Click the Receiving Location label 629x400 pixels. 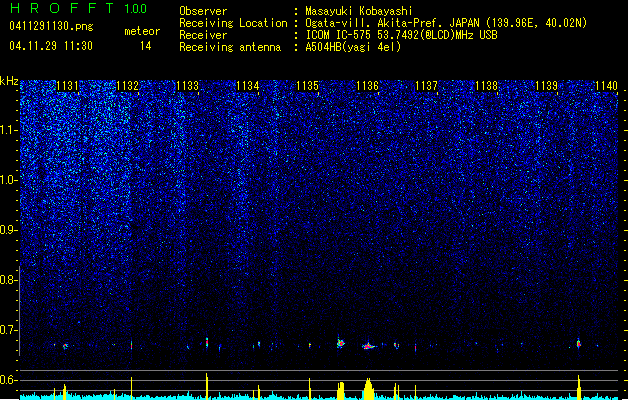[x=233, y=23]
